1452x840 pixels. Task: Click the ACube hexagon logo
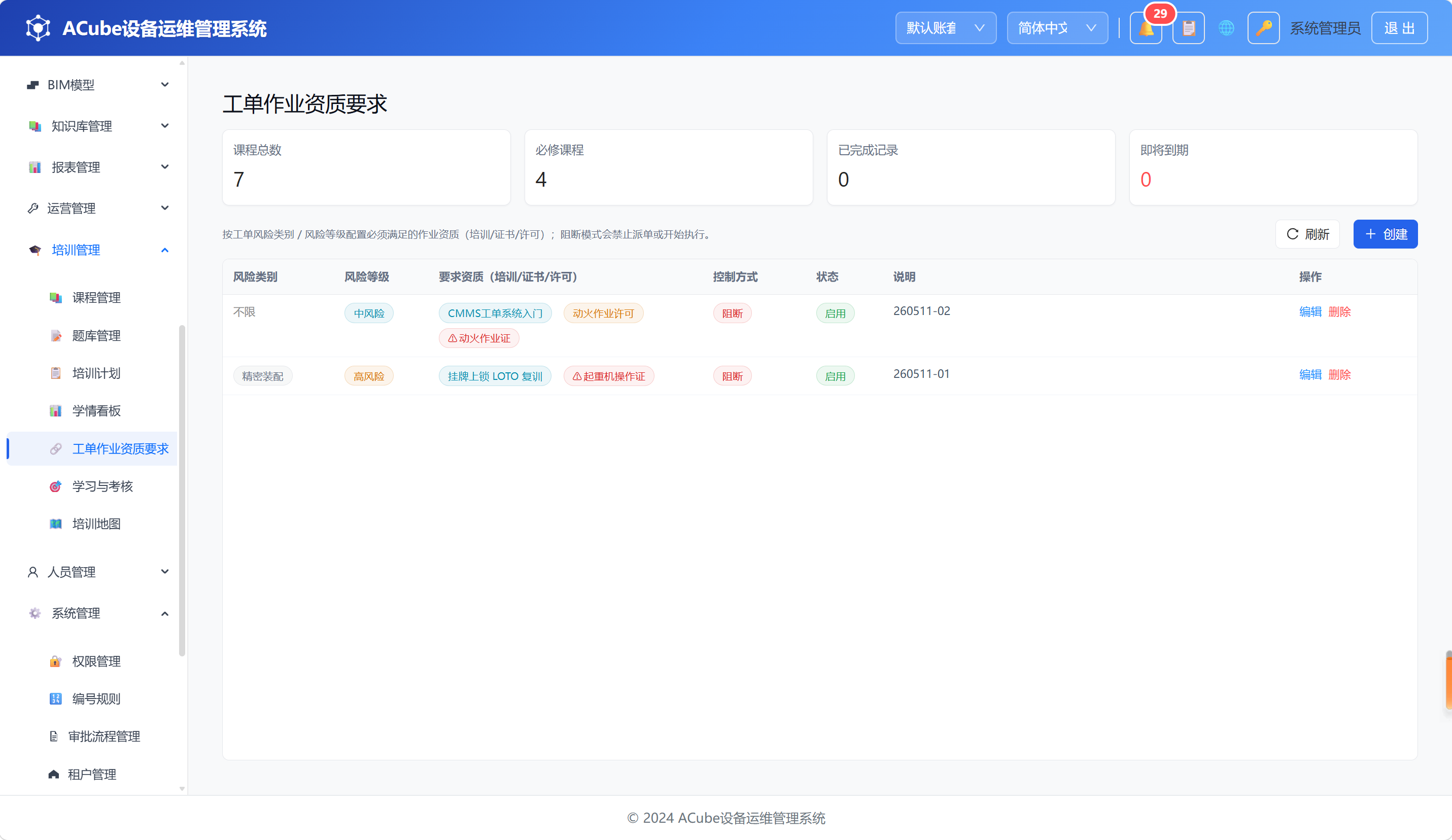(x=38, y=28)
